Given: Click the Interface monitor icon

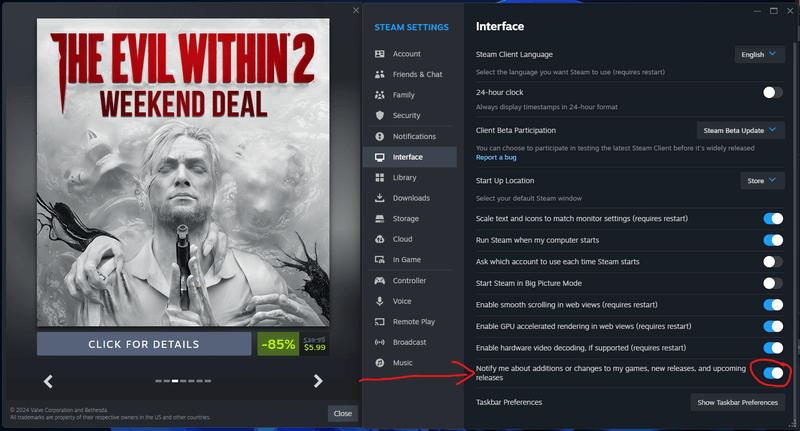Looking at the screenshot, I should (380, 157).
